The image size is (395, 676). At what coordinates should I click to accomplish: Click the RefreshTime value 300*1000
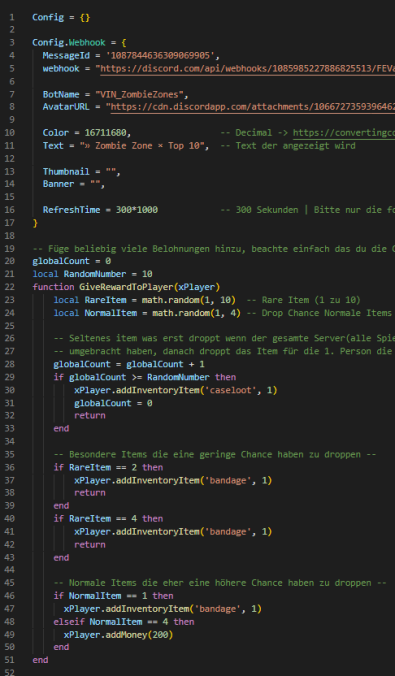[x=136, y=210]
